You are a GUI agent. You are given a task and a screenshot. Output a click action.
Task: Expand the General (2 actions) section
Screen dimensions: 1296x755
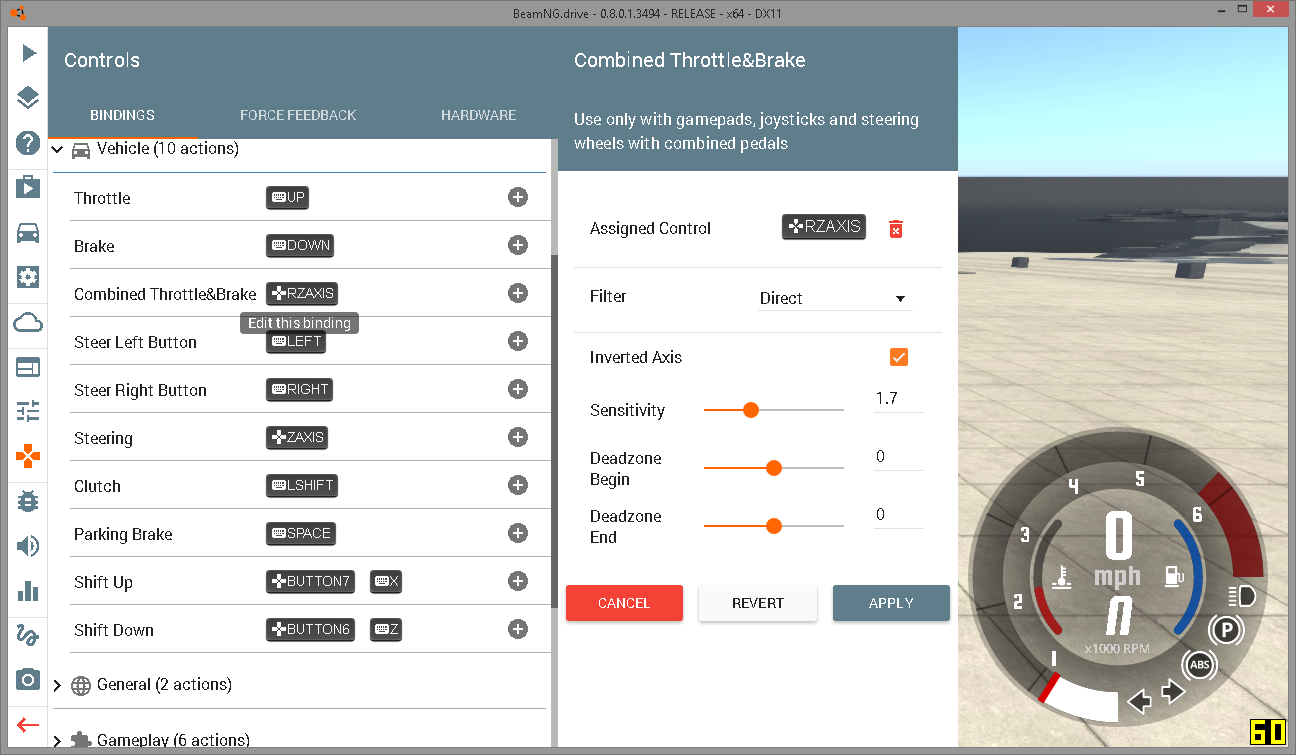click(57, 685)
